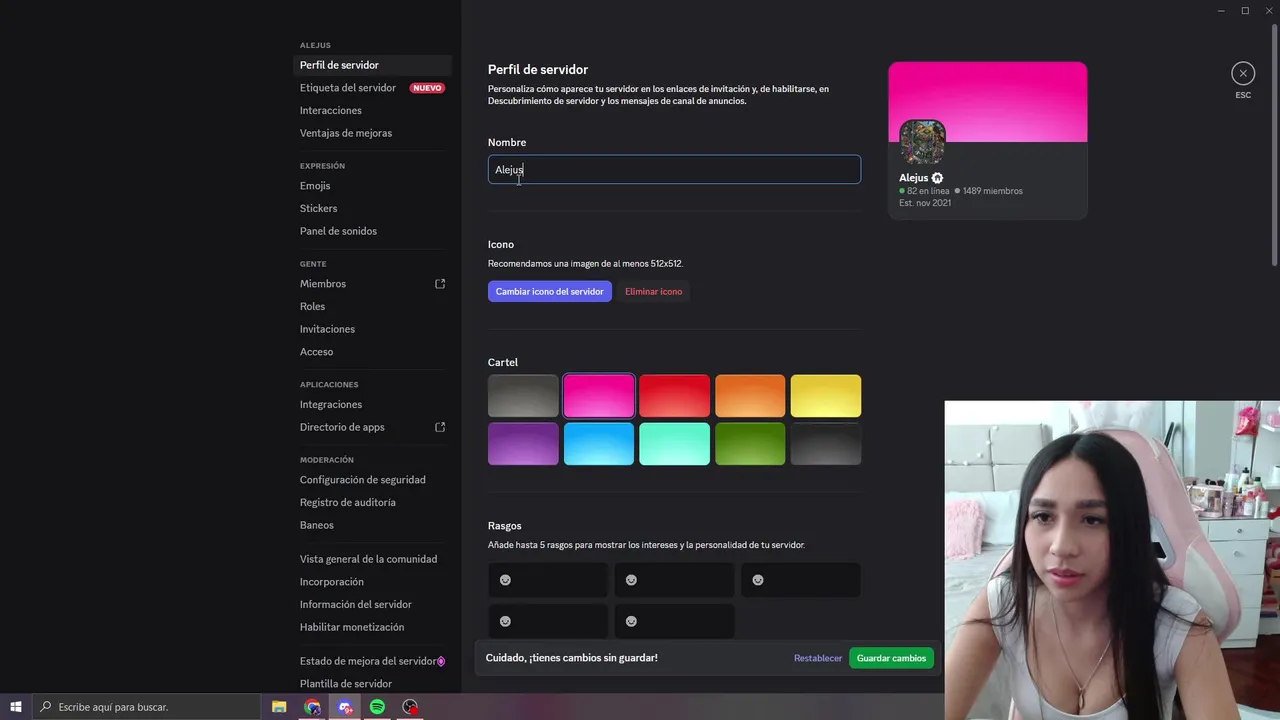This screenshot has height=720, width=1280.
Task: Select the yellow banner color
Action: tap(826, 396)
